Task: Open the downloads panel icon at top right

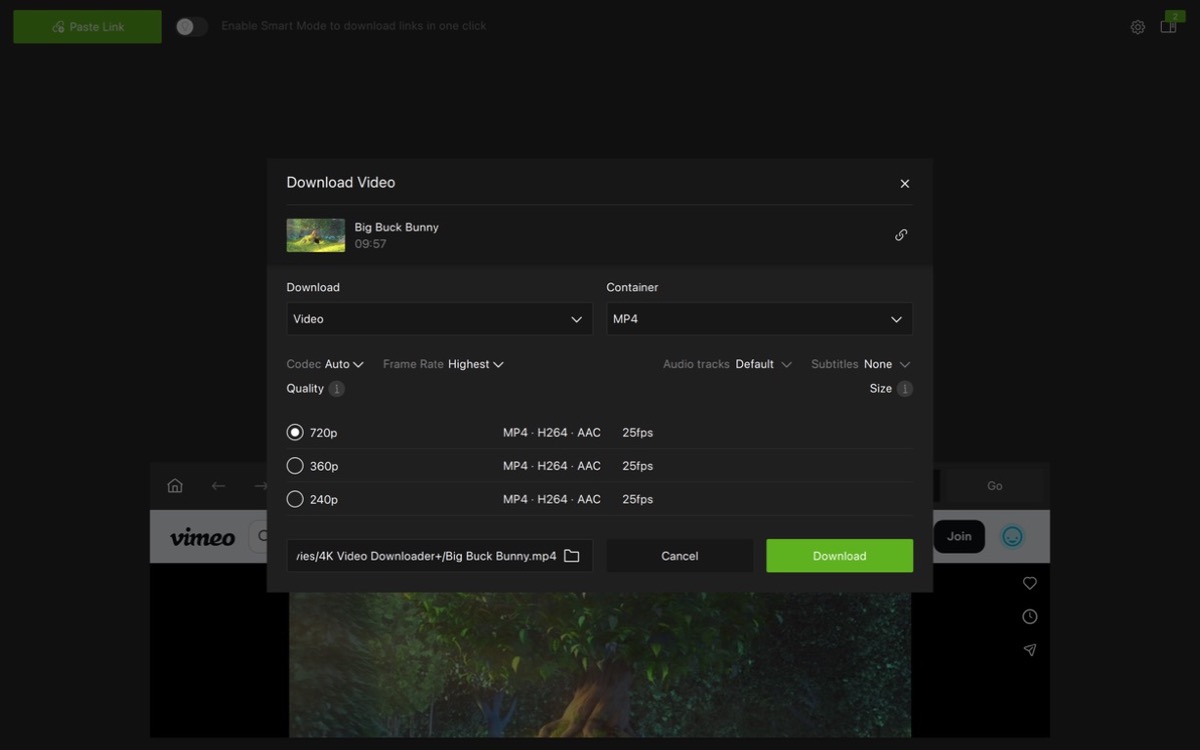Action: 1168,27
